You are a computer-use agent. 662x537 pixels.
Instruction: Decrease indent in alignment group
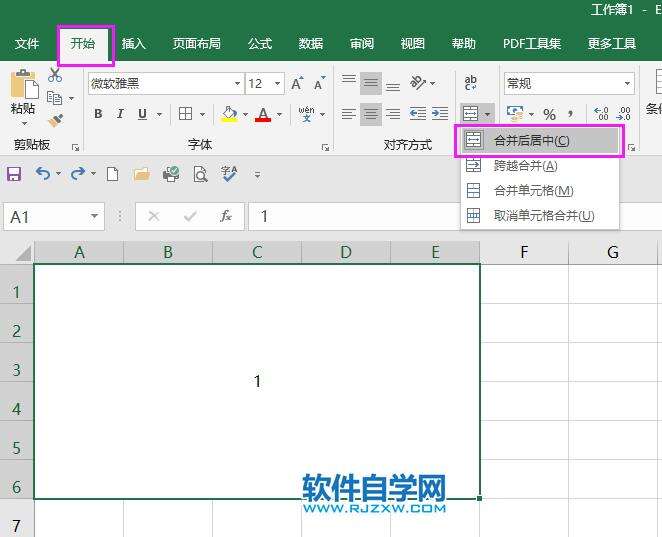point(418,114)
